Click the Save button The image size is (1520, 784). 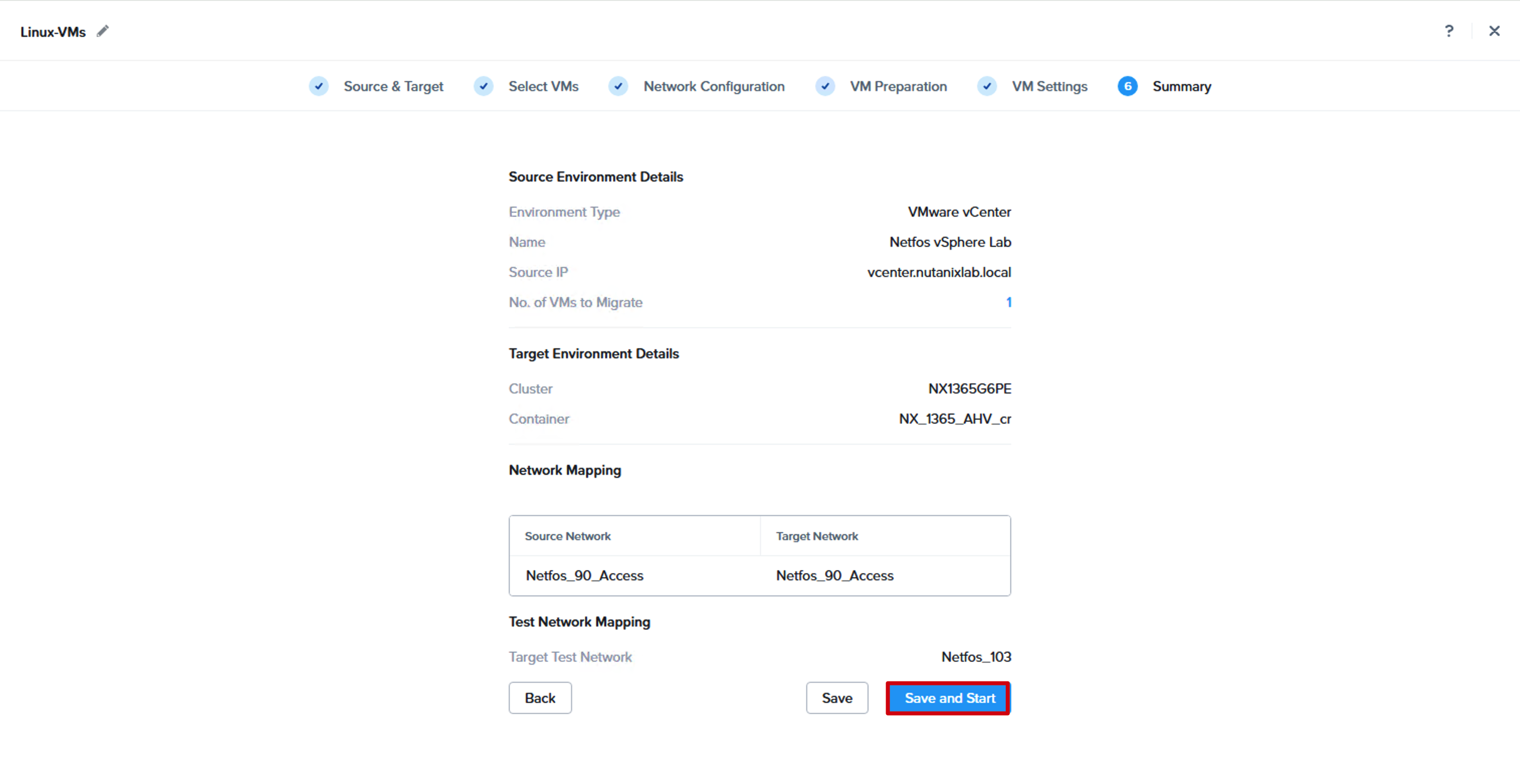click(837, 698)
